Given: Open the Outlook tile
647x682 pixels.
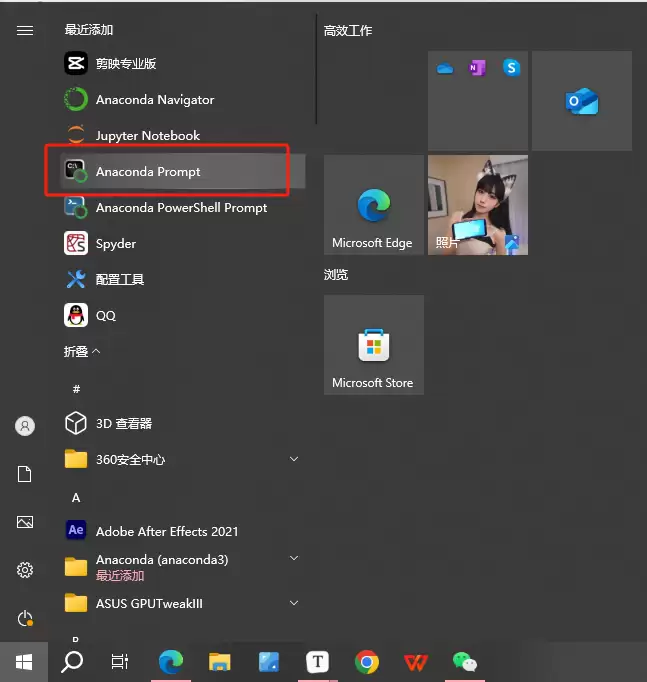Looking at the screenshot, I should coord(582,101).
